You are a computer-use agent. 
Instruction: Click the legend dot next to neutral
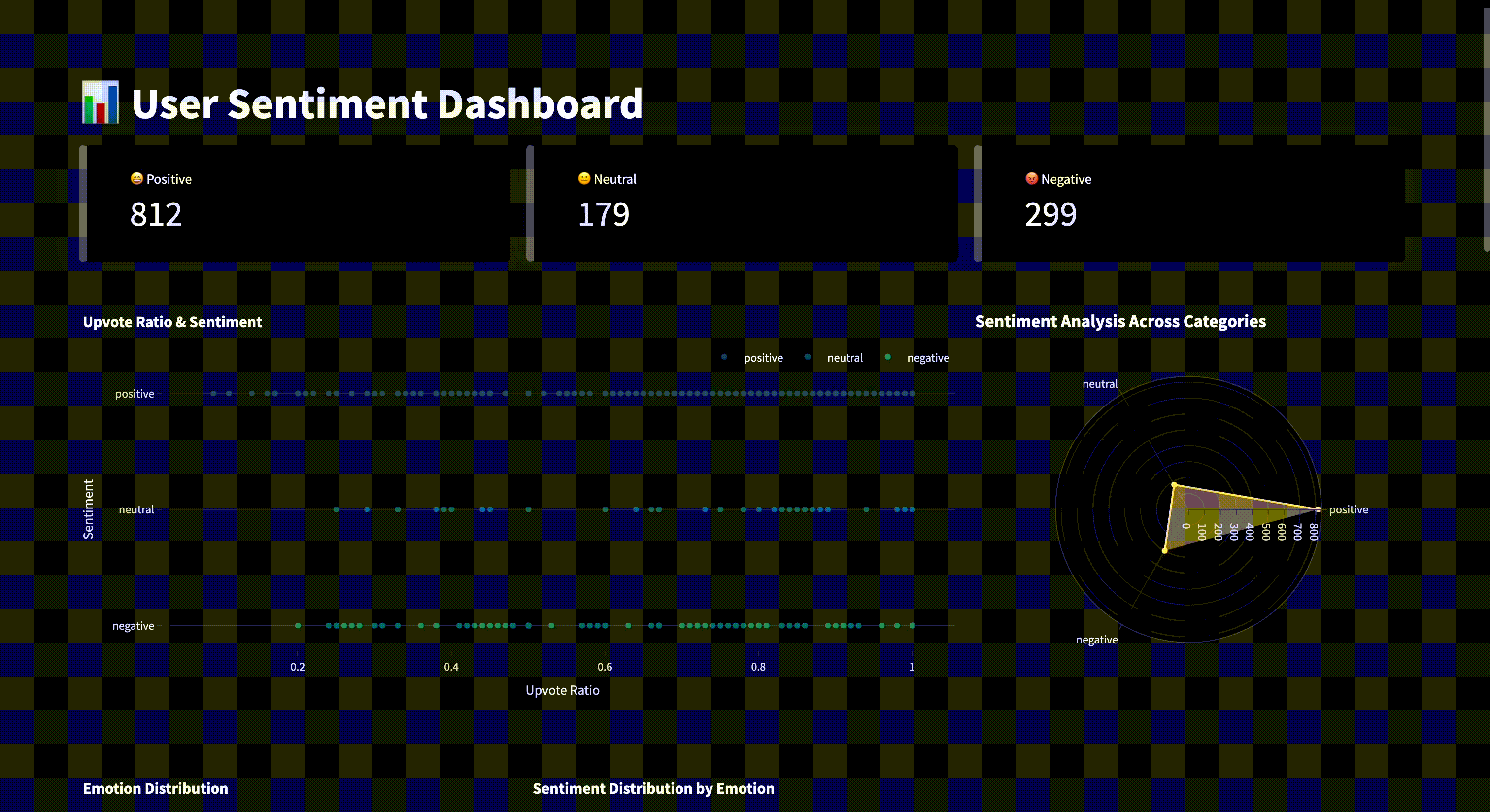coord(808,357)
